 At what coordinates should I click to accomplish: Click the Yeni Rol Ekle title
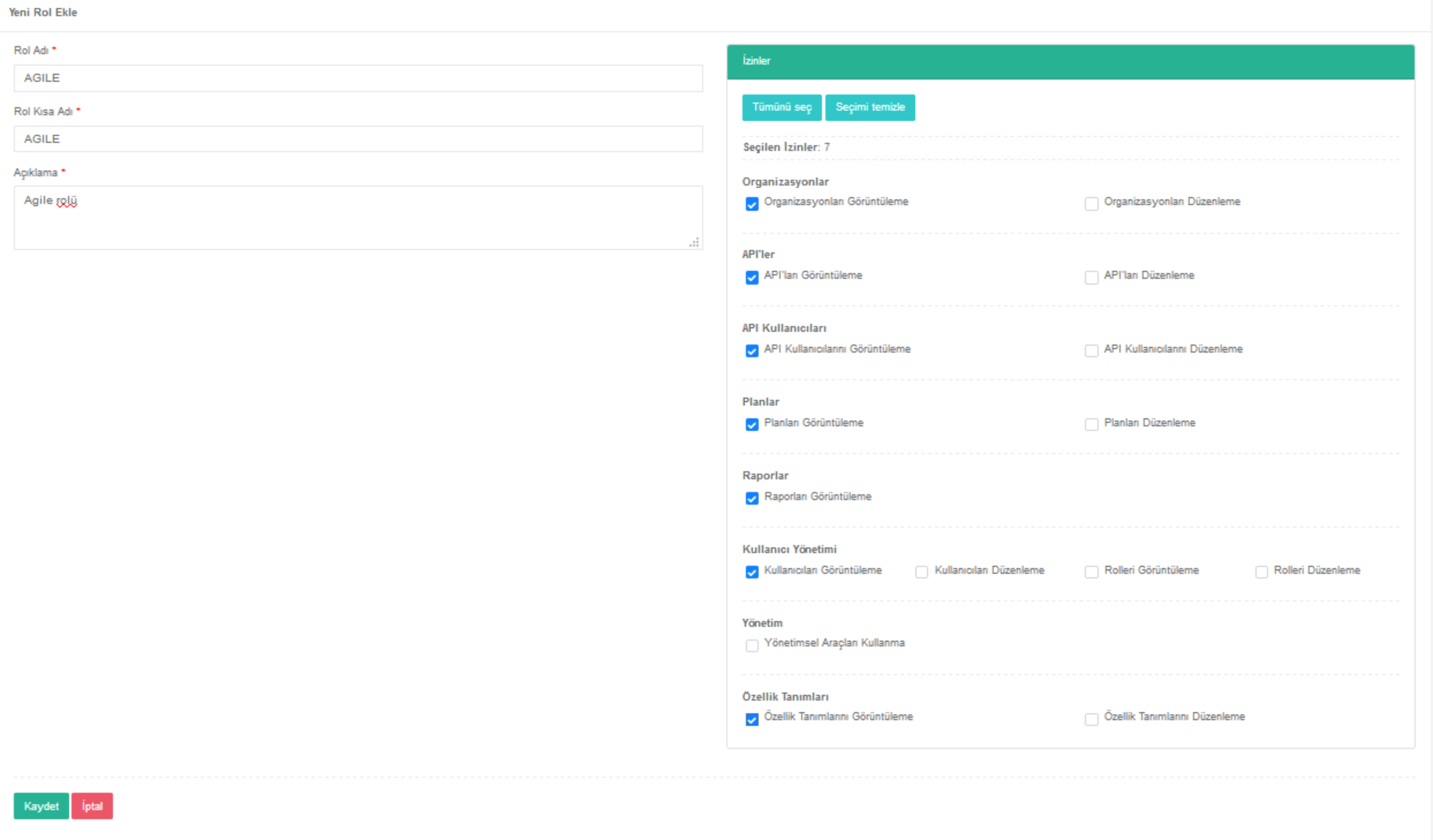[x=43, y=12]
